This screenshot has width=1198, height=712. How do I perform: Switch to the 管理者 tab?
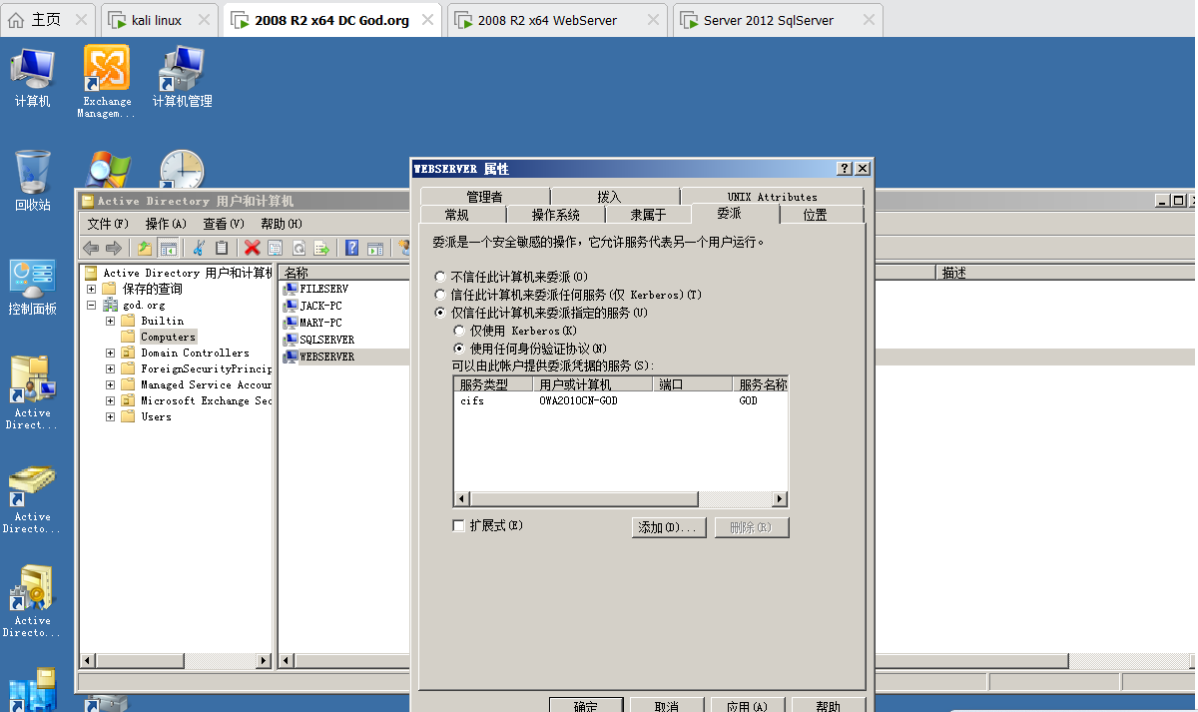pos(484,196)
